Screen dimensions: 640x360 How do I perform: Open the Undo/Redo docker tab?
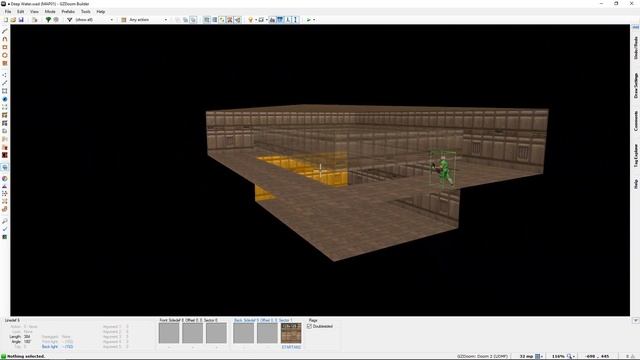[636, 48]
